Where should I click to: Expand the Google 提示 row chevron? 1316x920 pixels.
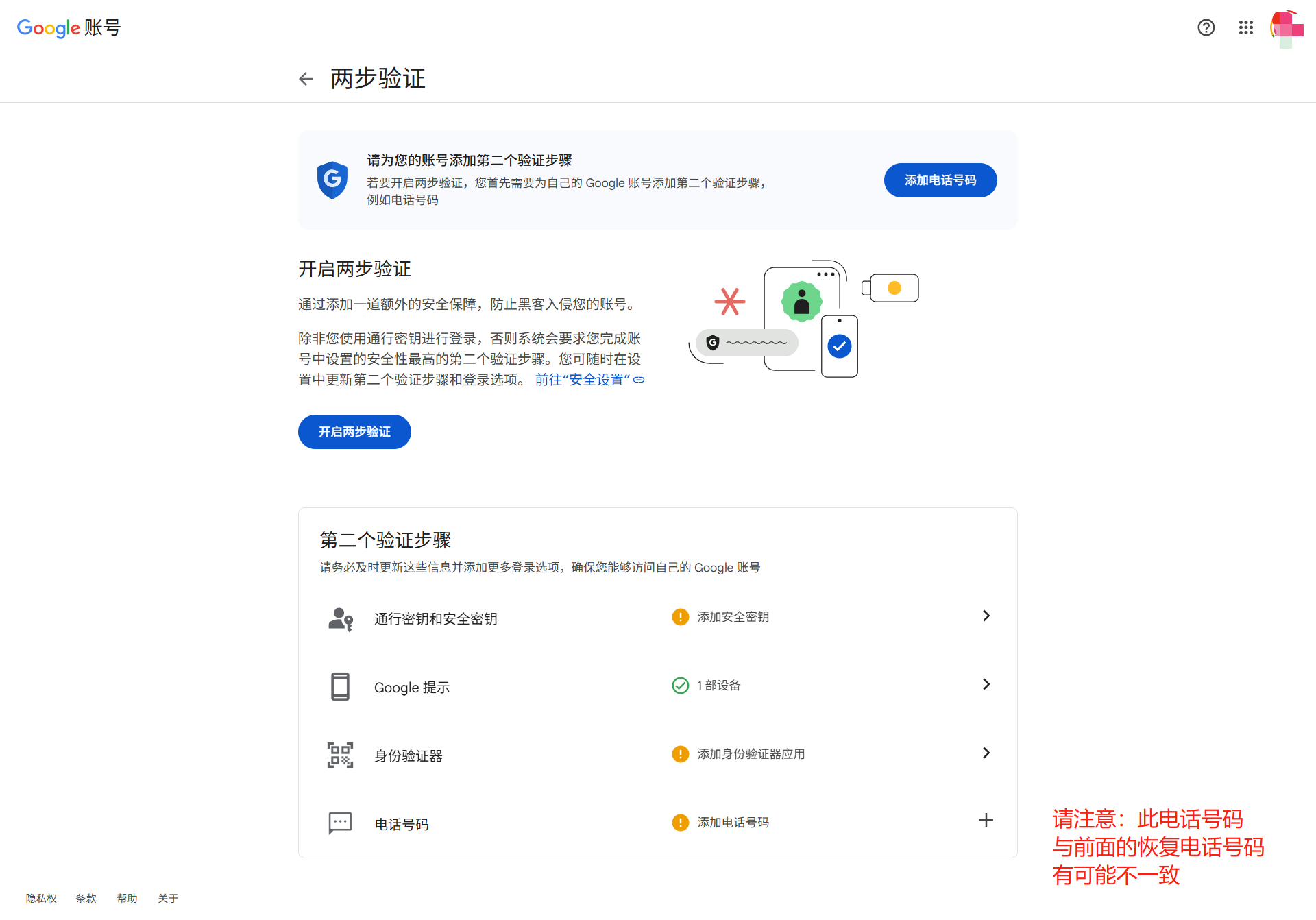tap(986, 684)
